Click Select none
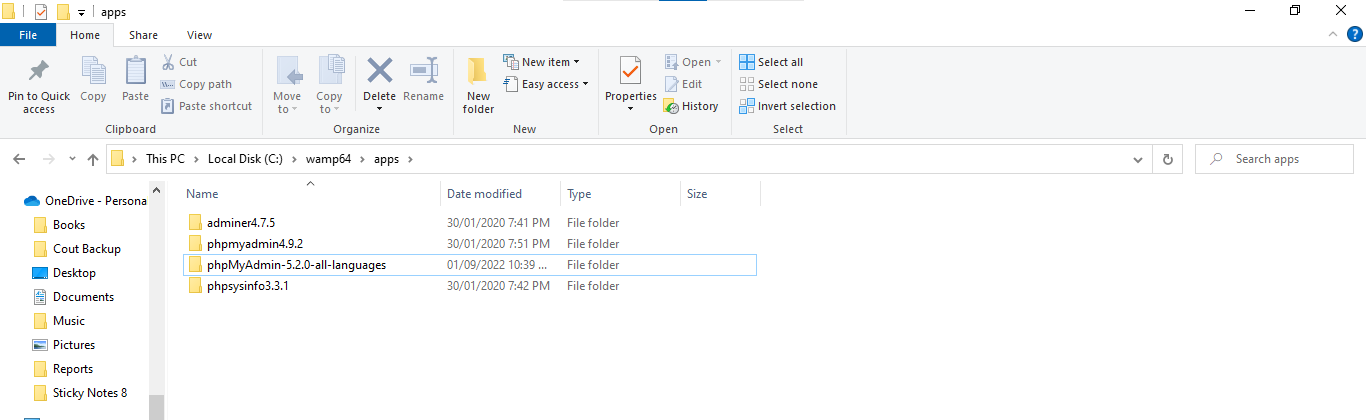The image size is (1366, 420). 778,84
